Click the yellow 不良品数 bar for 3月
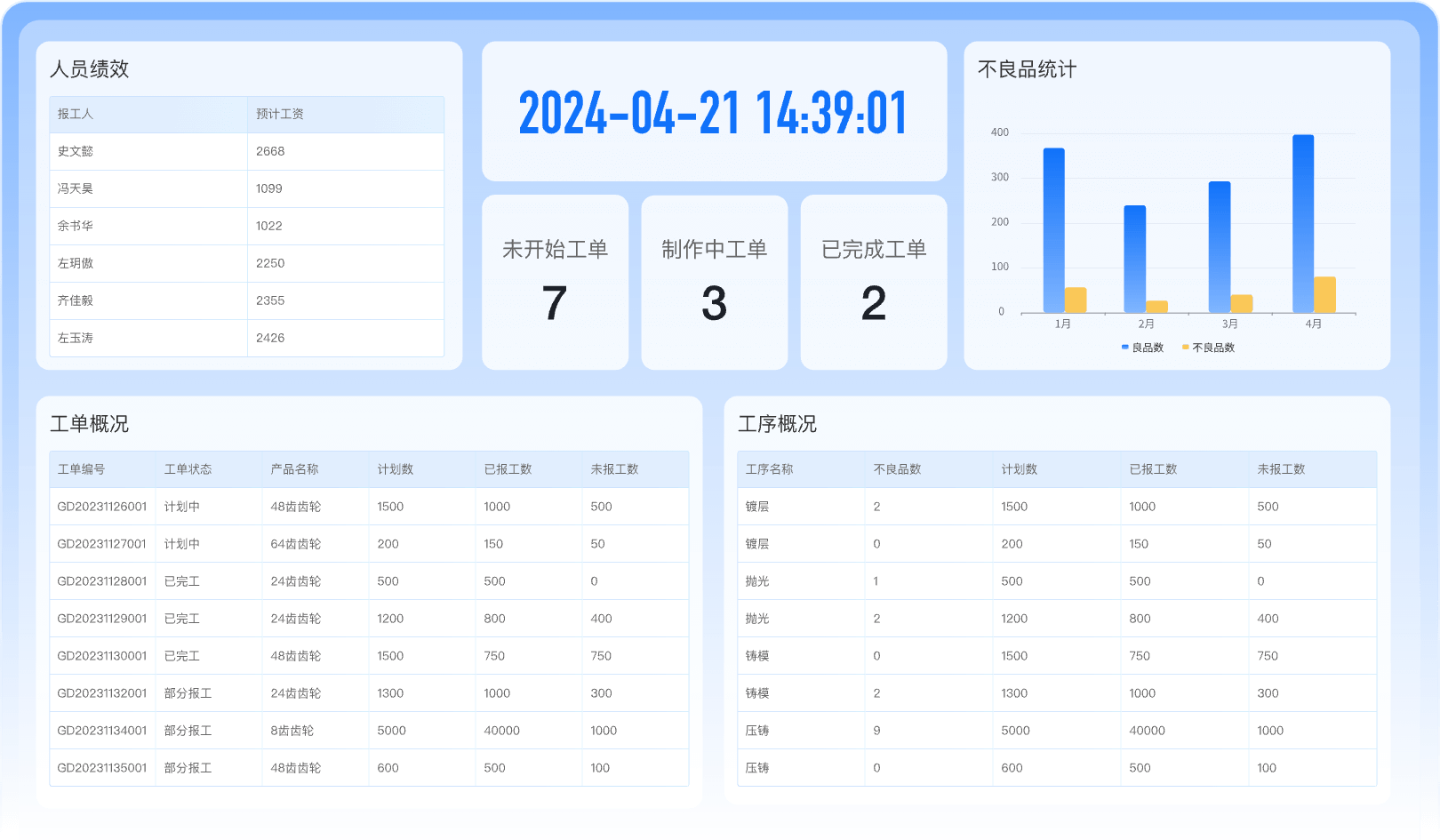 coord(1242,304)
